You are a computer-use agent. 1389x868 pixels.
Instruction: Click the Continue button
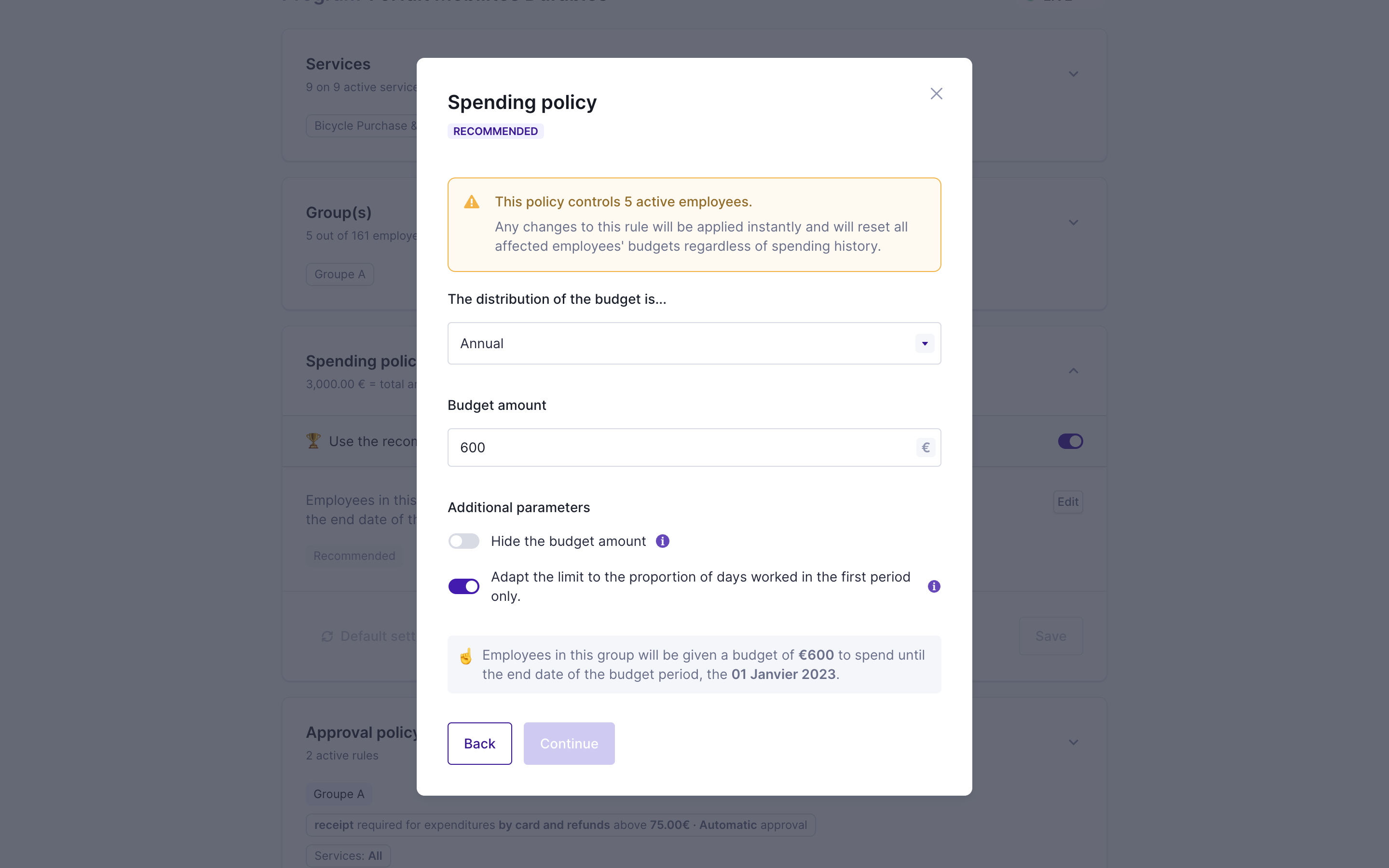(569, 744)
